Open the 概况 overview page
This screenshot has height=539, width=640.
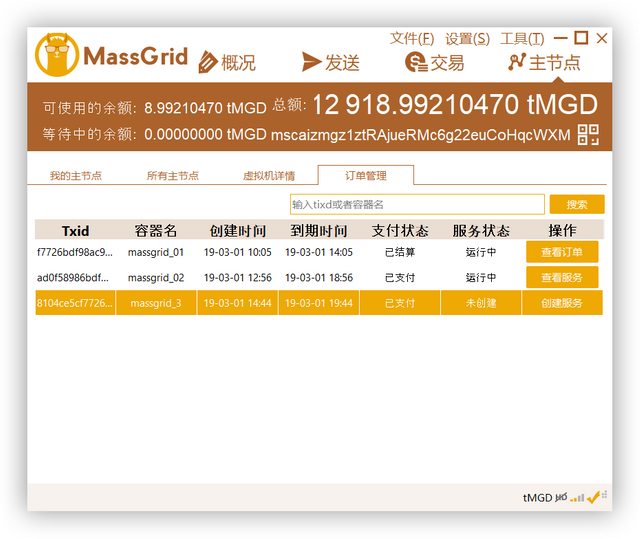tap(227, 62)
